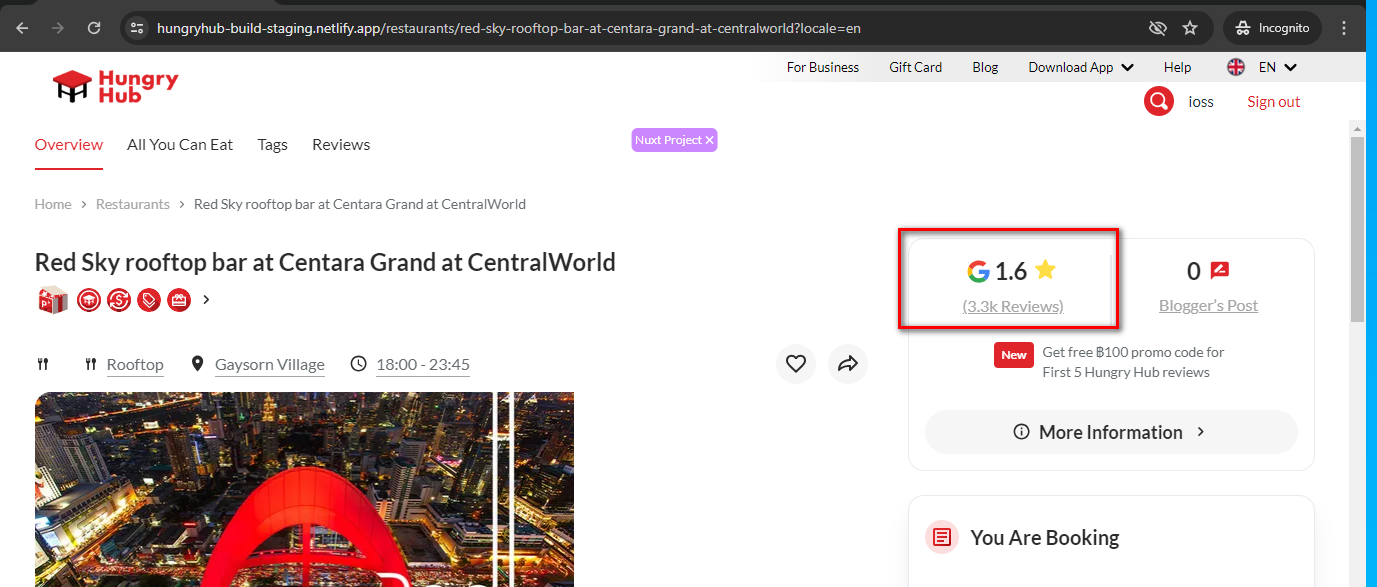Reload the page in browser
Image resolution: width=1377 pixels, height=587 pixels.
pyautogui.click(x=94, y=28)
